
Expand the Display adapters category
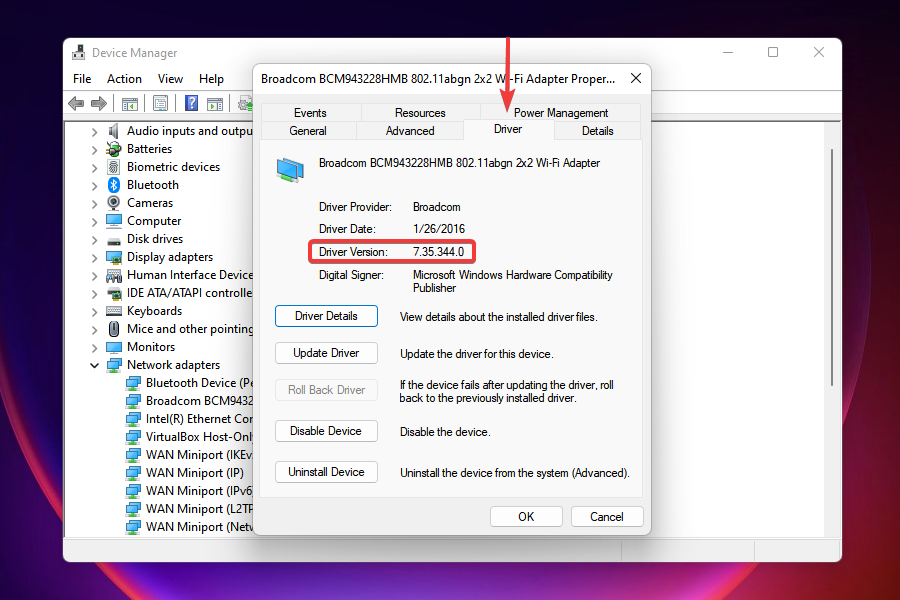95,256
